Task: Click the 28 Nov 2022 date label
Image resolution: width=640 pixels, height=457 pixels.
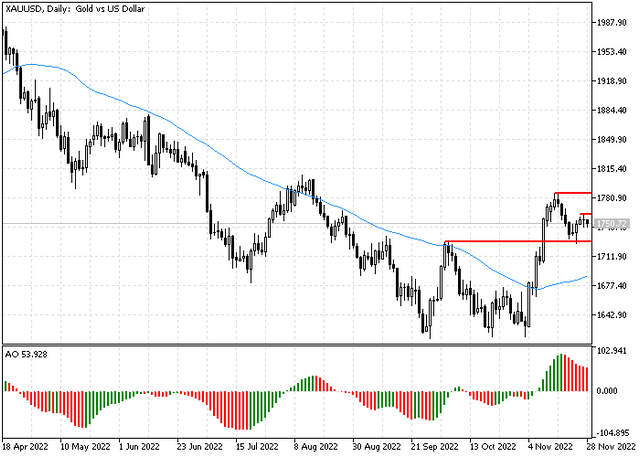Action: [611, 447]
